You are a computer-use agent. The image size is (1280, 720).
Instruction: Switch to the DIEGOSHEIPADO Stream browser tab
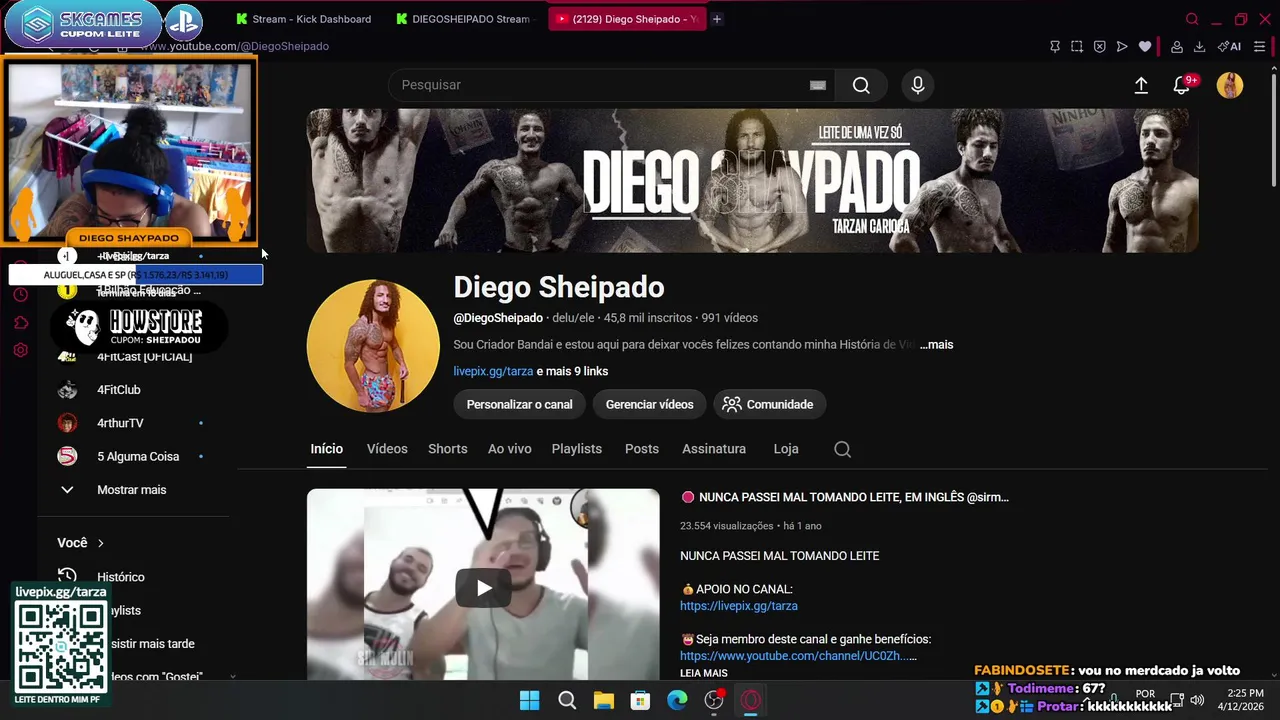463,19
